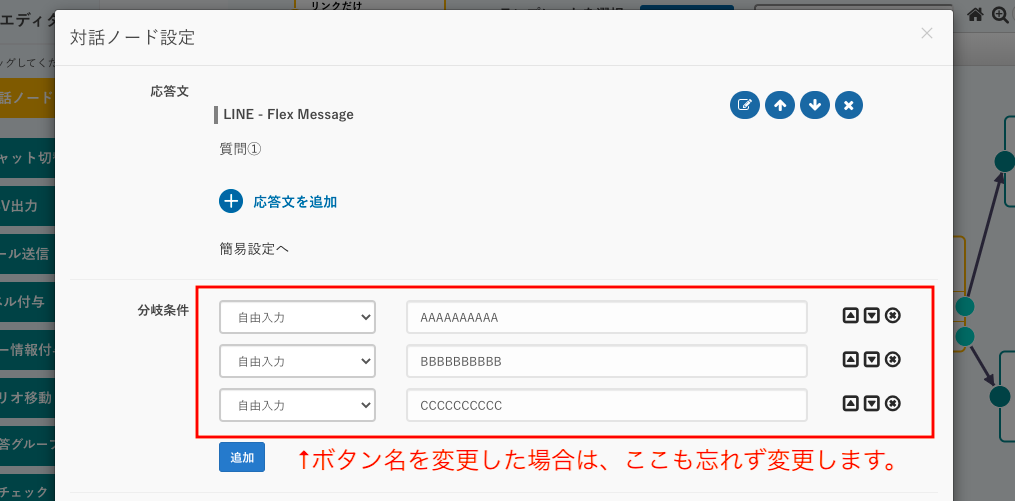Click the edit icon for the Flex Message response
Screen dimensions: 1015x501
[745, 105]
